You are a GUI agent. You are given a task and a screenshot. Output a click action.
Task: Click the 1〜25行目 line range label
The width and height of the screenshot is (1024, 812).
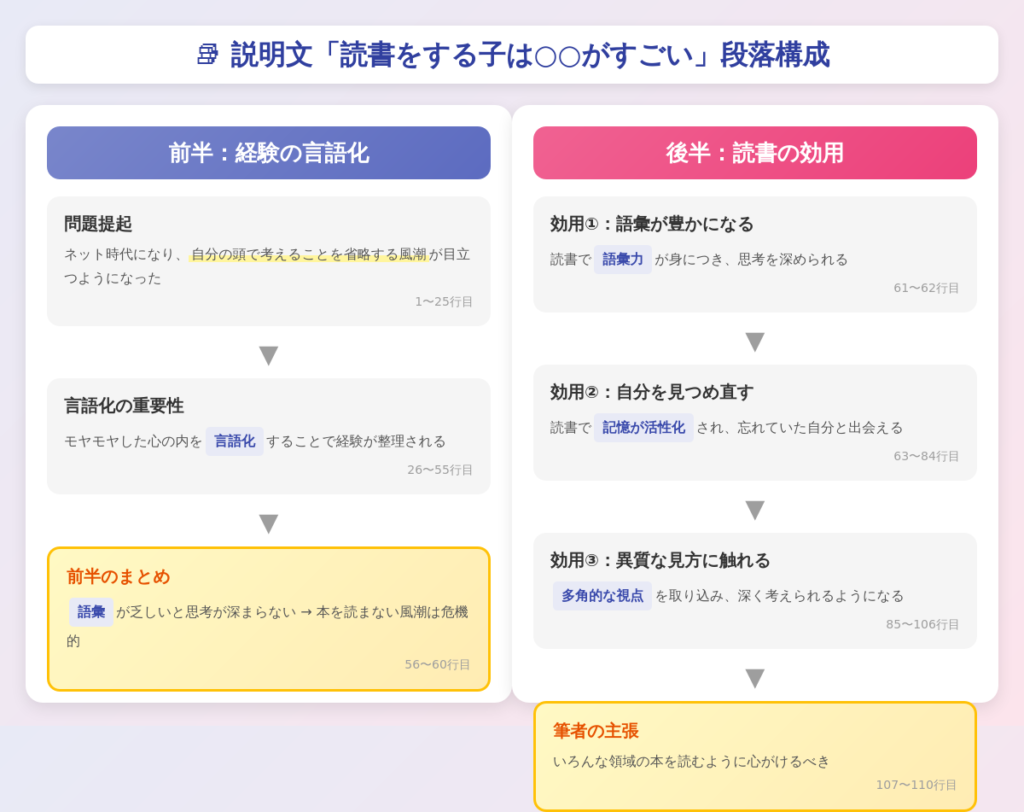click(444, 301)
